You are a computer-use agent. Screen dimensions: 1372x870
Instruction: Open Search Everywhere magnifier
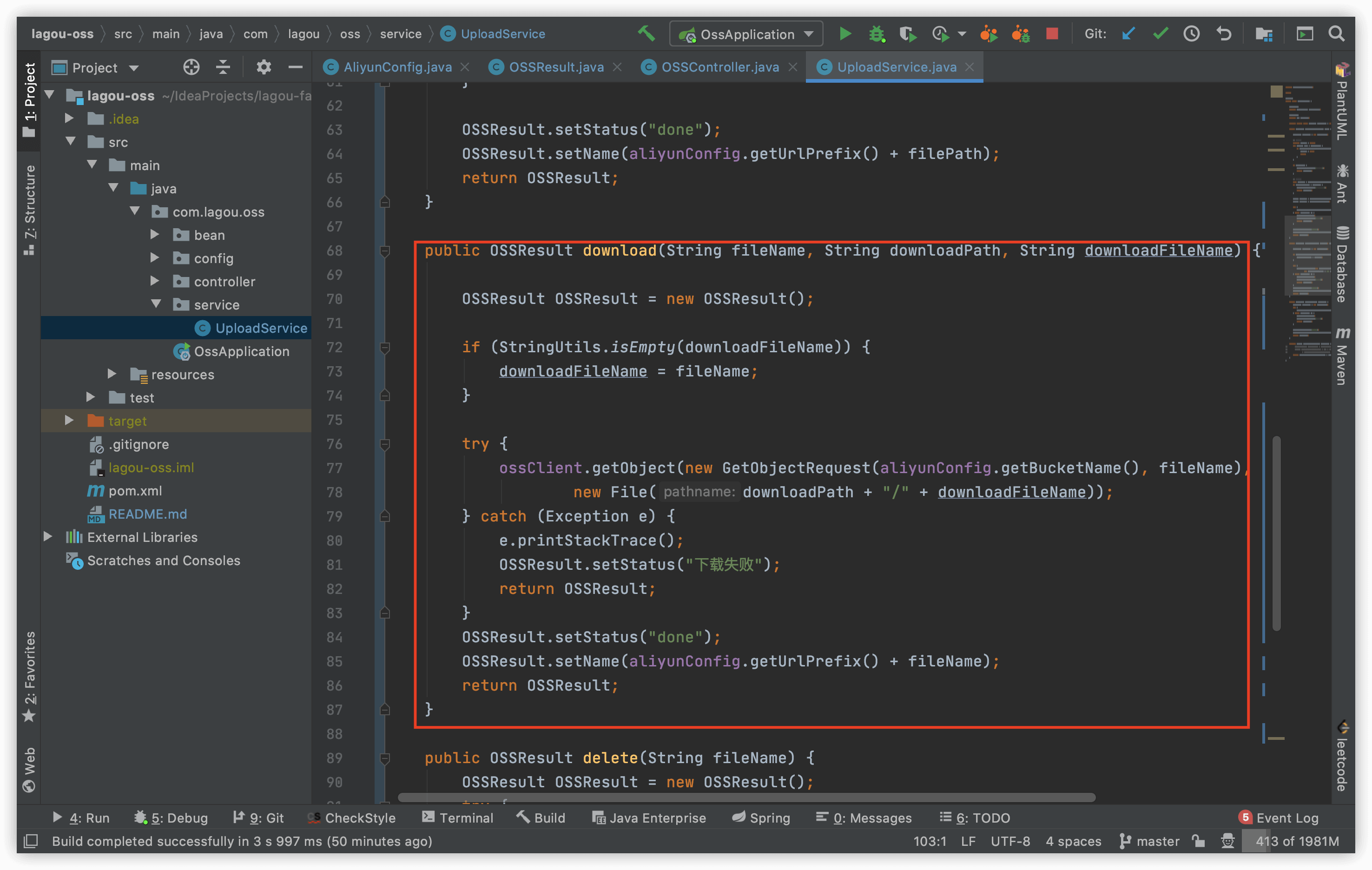tap(1336, 33)
